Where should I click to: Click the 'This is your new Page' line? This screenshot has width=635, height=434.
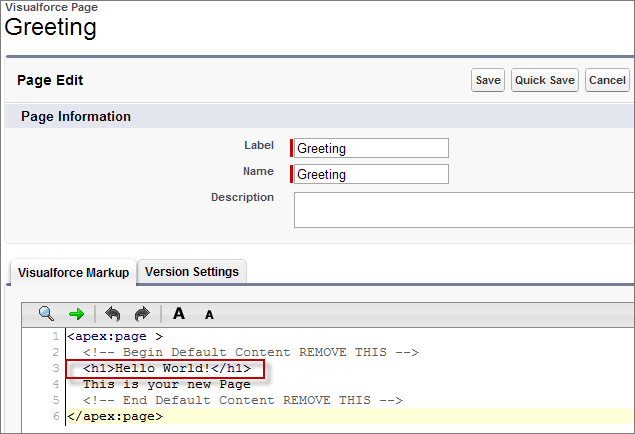click(167, 384)
